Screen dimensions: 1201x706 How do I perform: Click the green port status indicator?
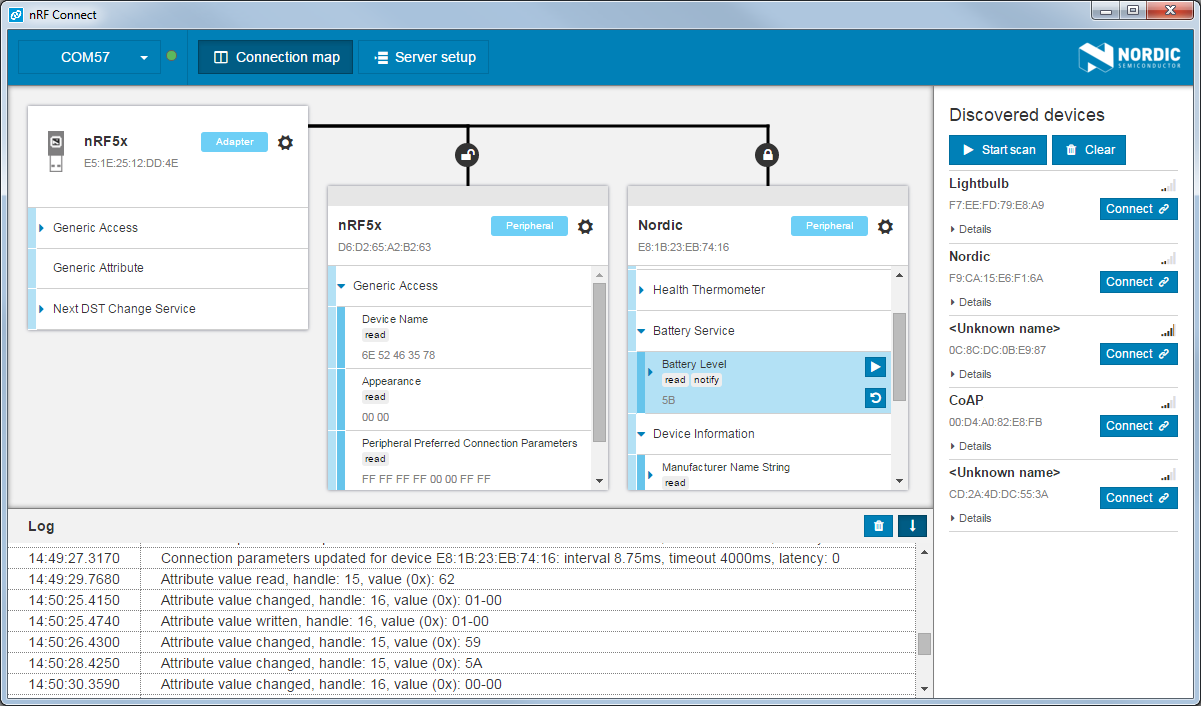(171, 56)
